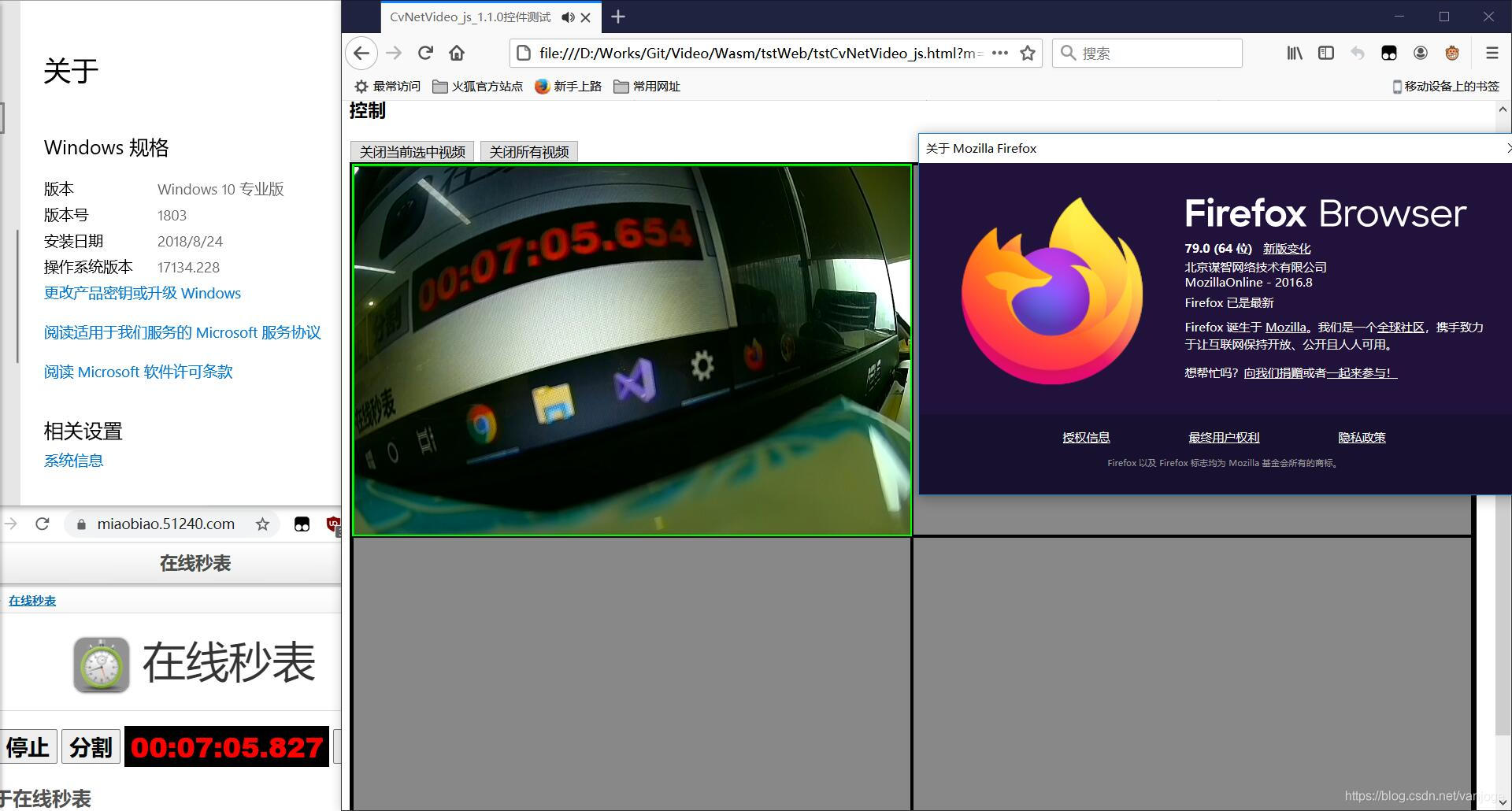Open 火狐官方站点 bookmark folder
The image size is (1512, 811).
click(477, 86)
